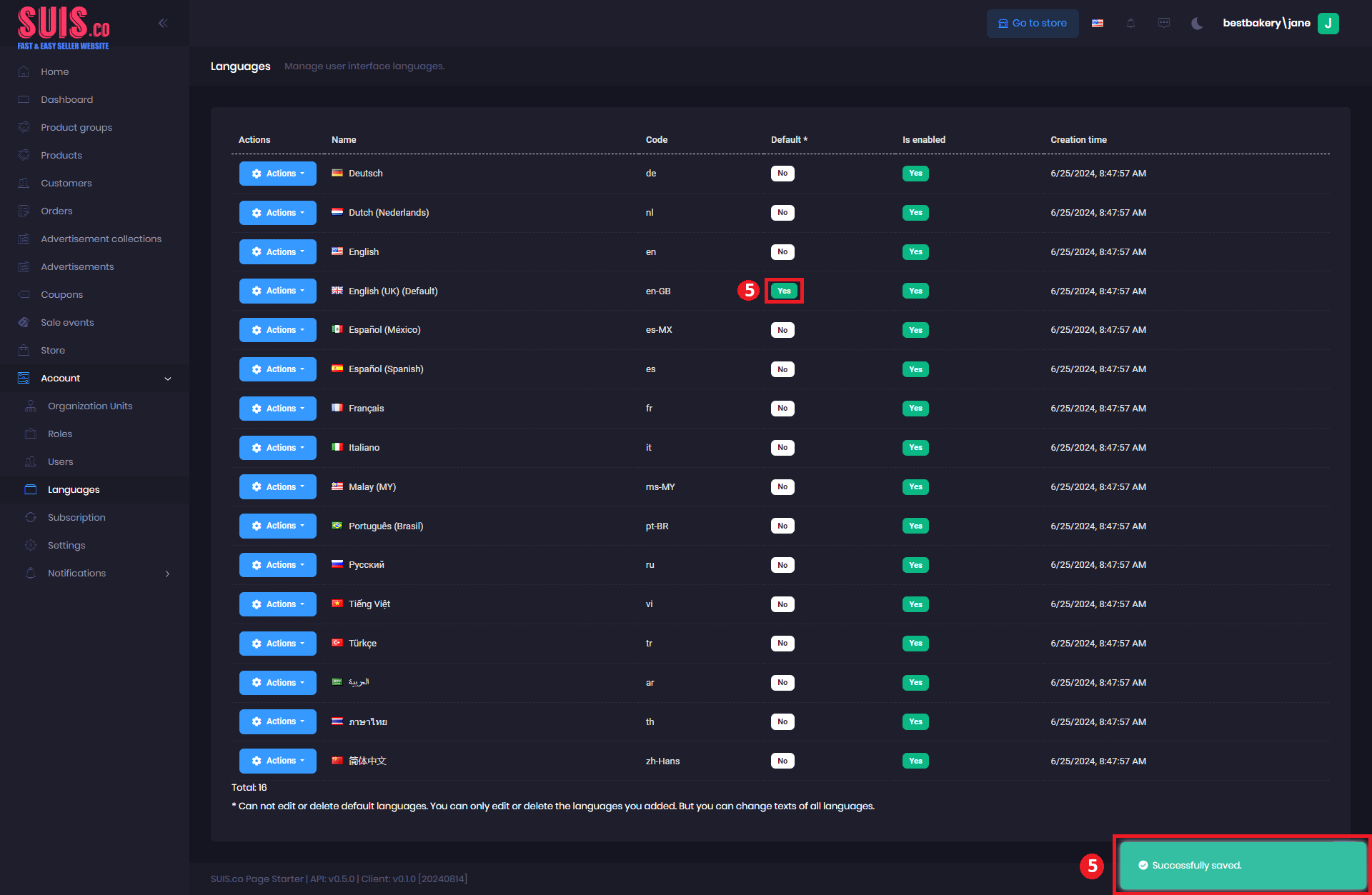The height and width of the screenshot is (895, 1372).
Task: Click the Organization Units icon
Action: 31,406
